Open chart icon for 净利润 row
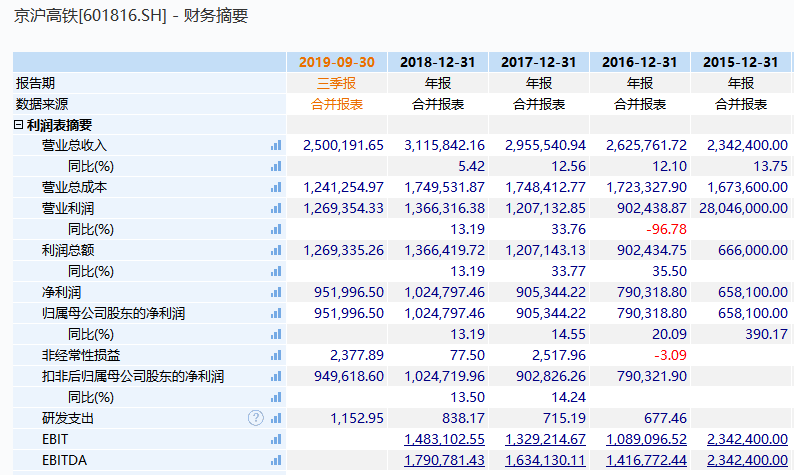The image size is (794, 475). [276, 293]
